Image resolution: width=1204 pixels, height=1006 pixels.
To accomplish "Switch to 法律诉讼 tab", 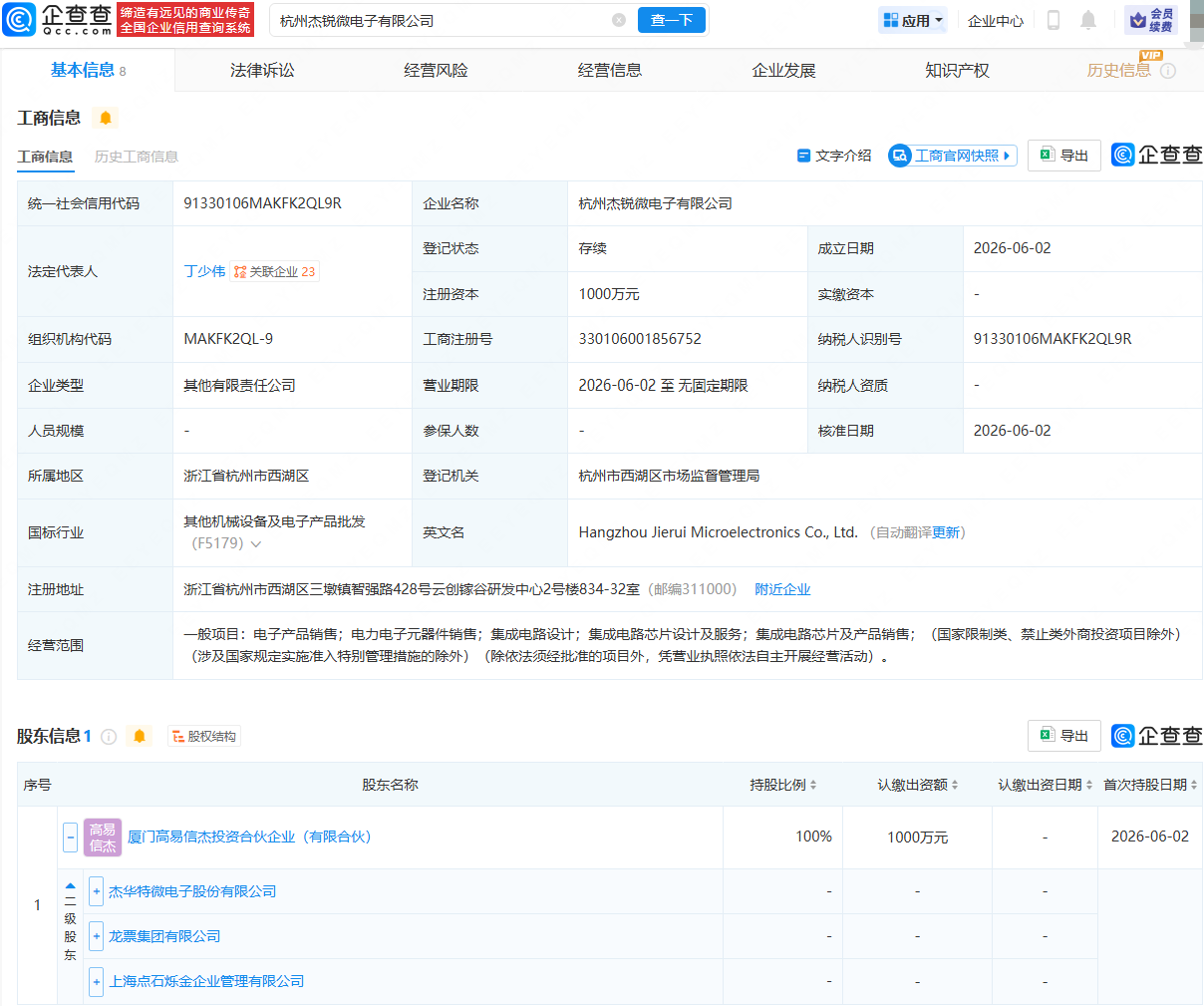I will (x=262, y=70).
